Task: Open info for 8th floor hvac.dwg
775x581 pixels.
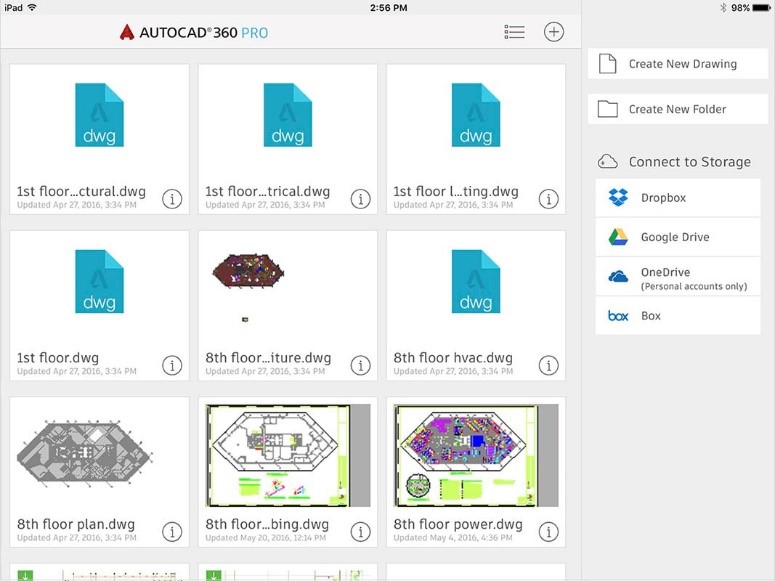Action: [x=548, y=365]
